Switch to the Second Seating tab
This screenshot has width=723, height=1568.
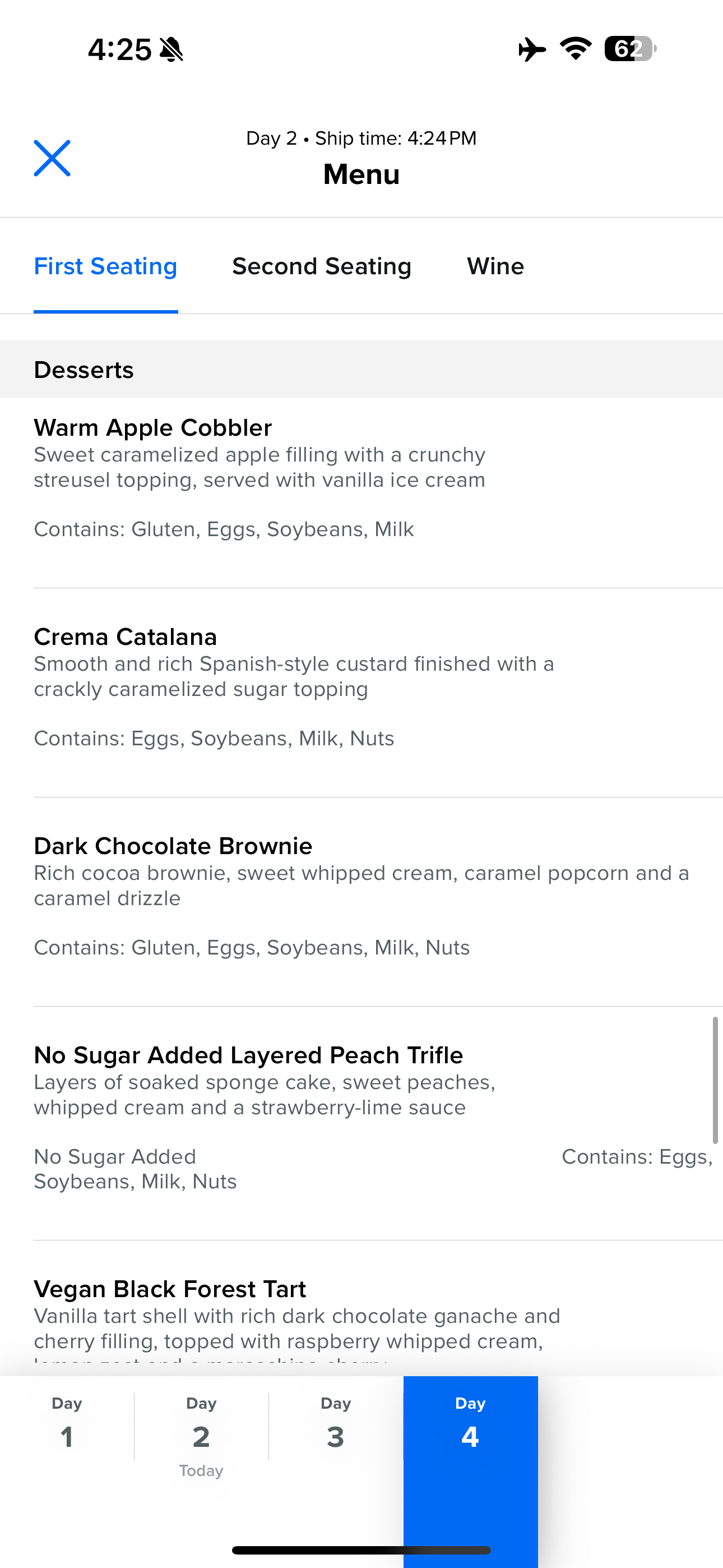tap(322, 266)
